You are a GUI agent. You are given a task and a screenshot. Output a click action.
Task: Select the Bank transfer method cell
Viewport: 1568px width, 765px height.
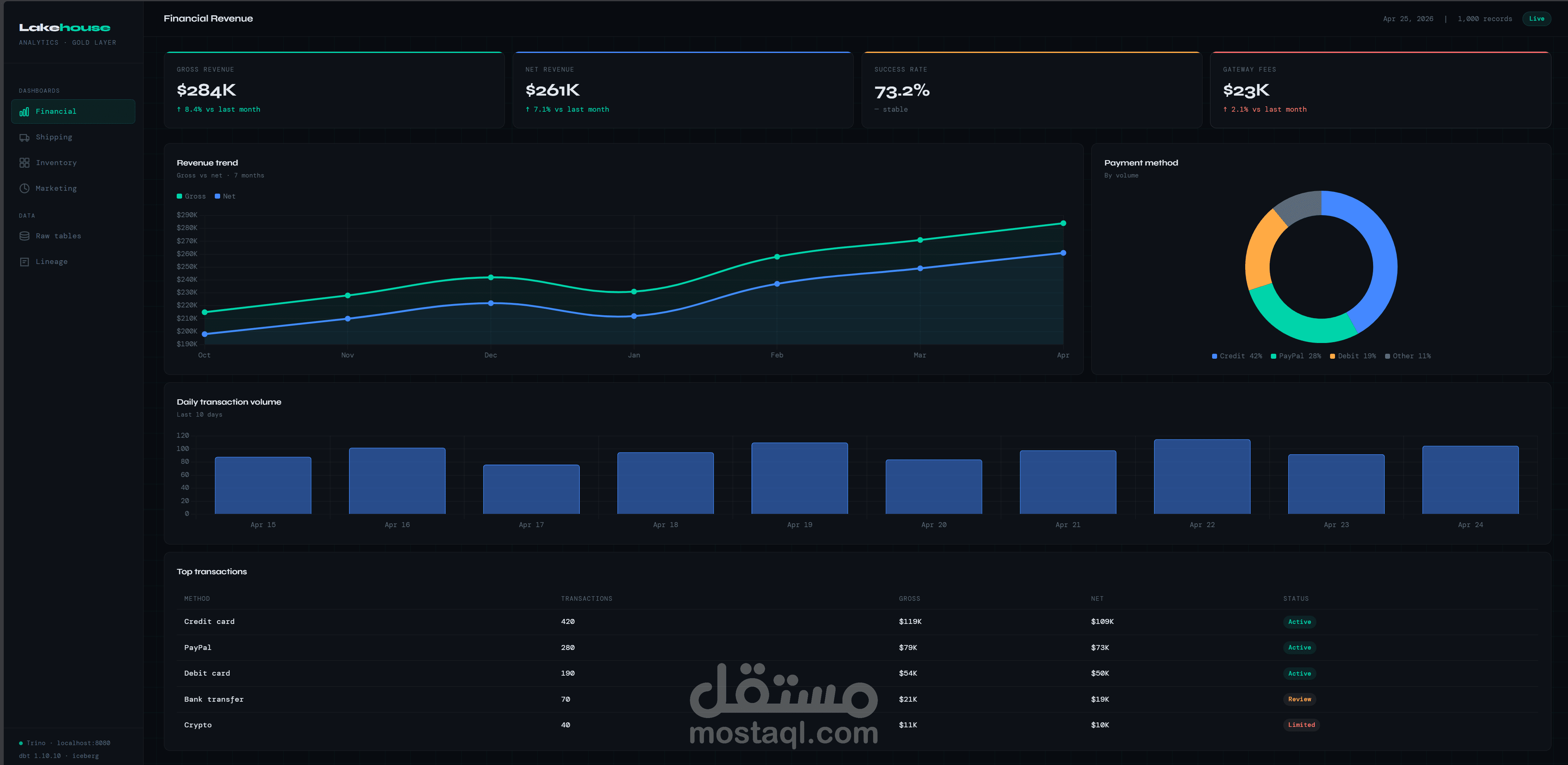214,699
